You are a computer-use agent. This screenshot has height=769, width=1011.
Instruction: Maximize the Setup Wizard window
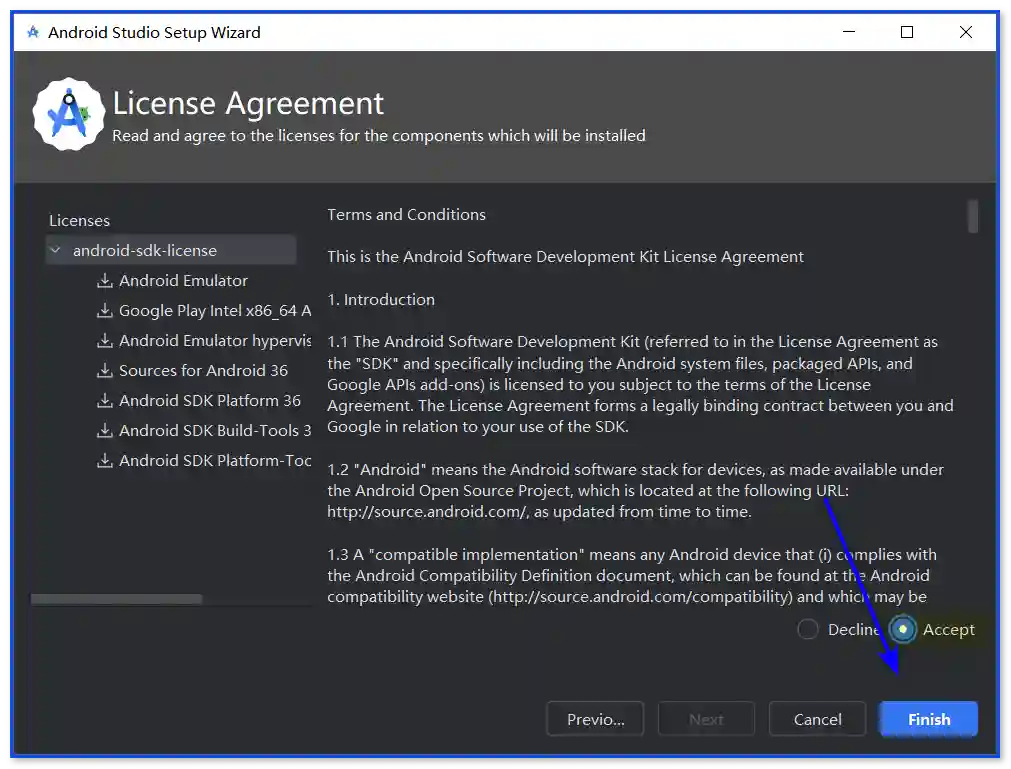(x=907, y=32)
